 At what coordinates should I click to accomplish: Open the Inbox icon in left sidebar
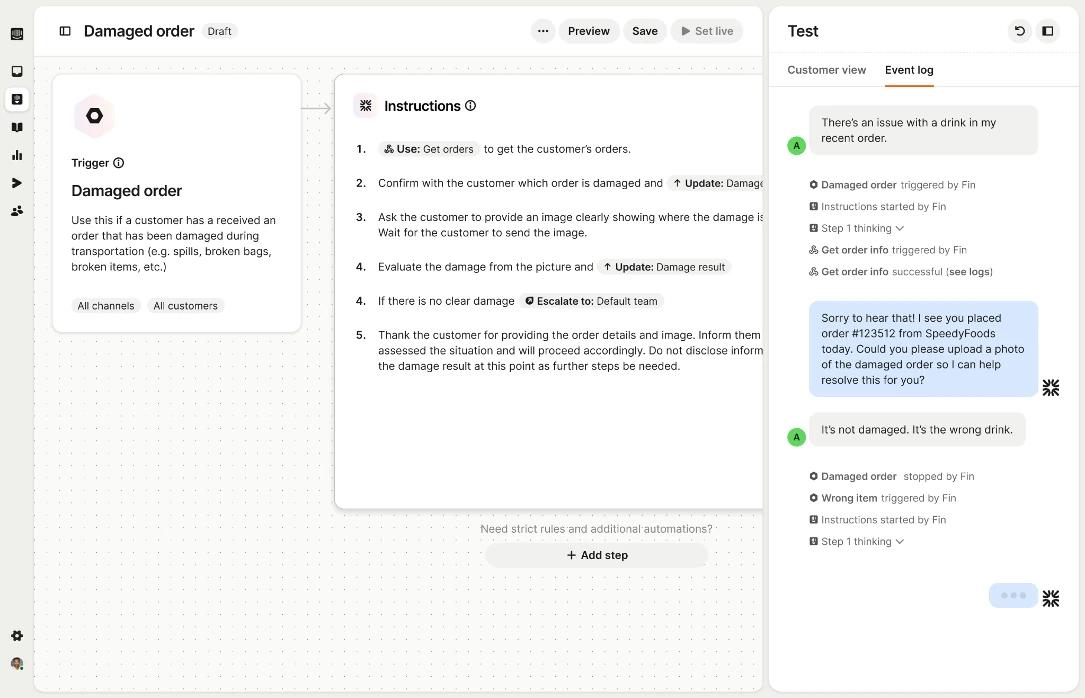pos(17,71)
